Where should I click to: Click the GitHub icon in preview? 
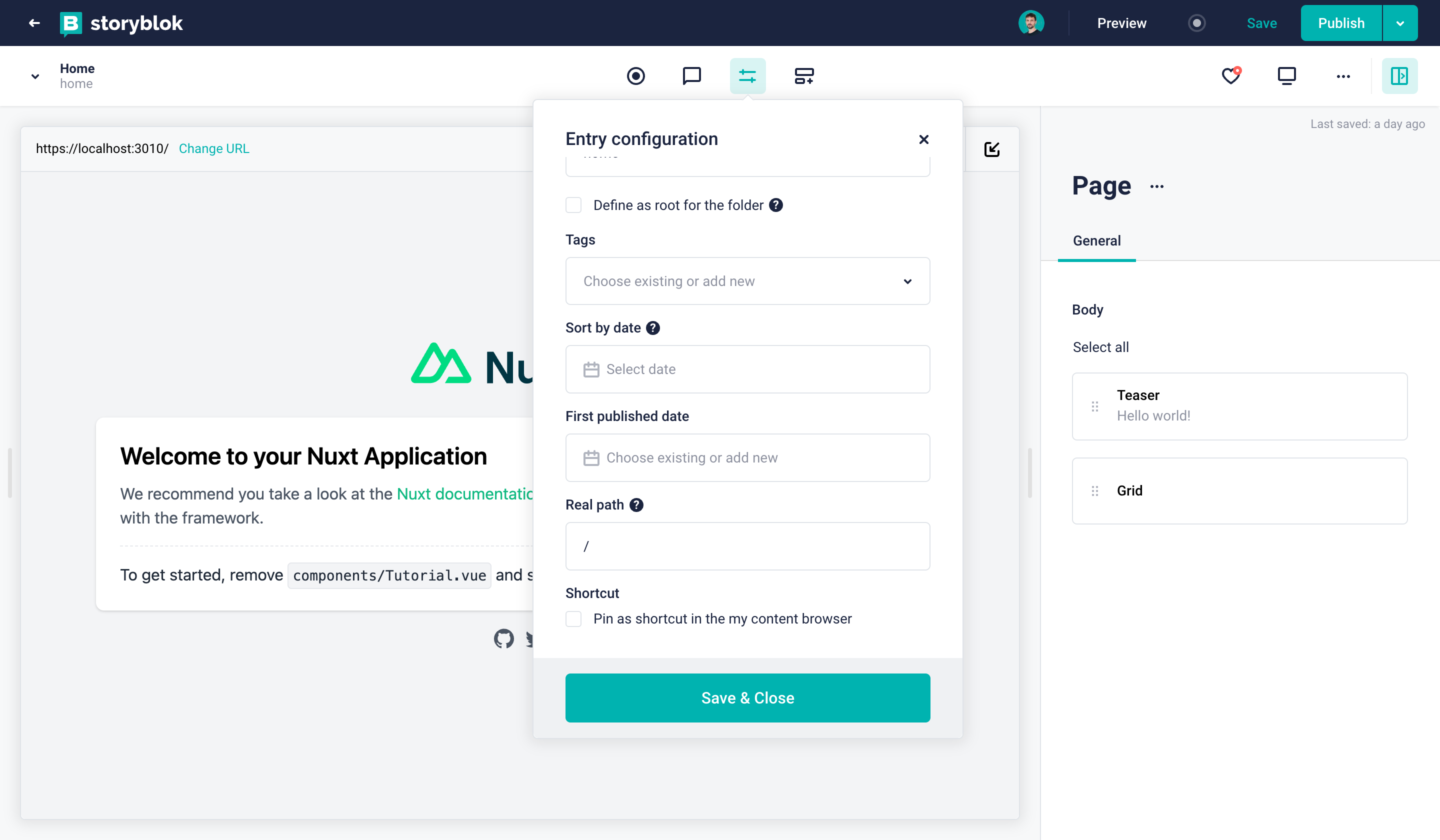click(x=503, y=638)
